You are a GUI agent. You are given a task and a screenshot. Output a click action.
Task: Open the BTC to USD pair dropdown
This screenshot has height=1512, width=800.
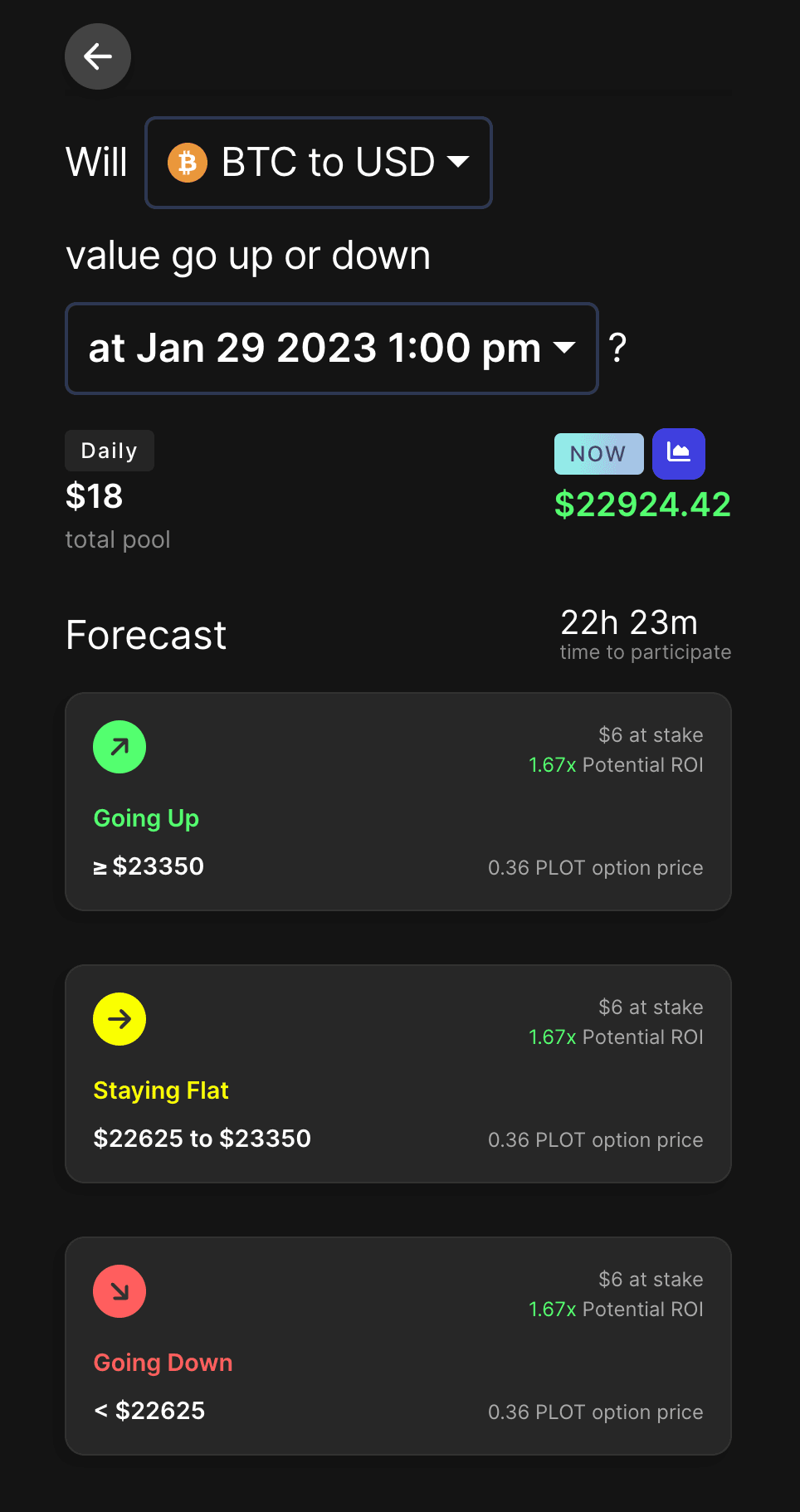pos(319,163)
